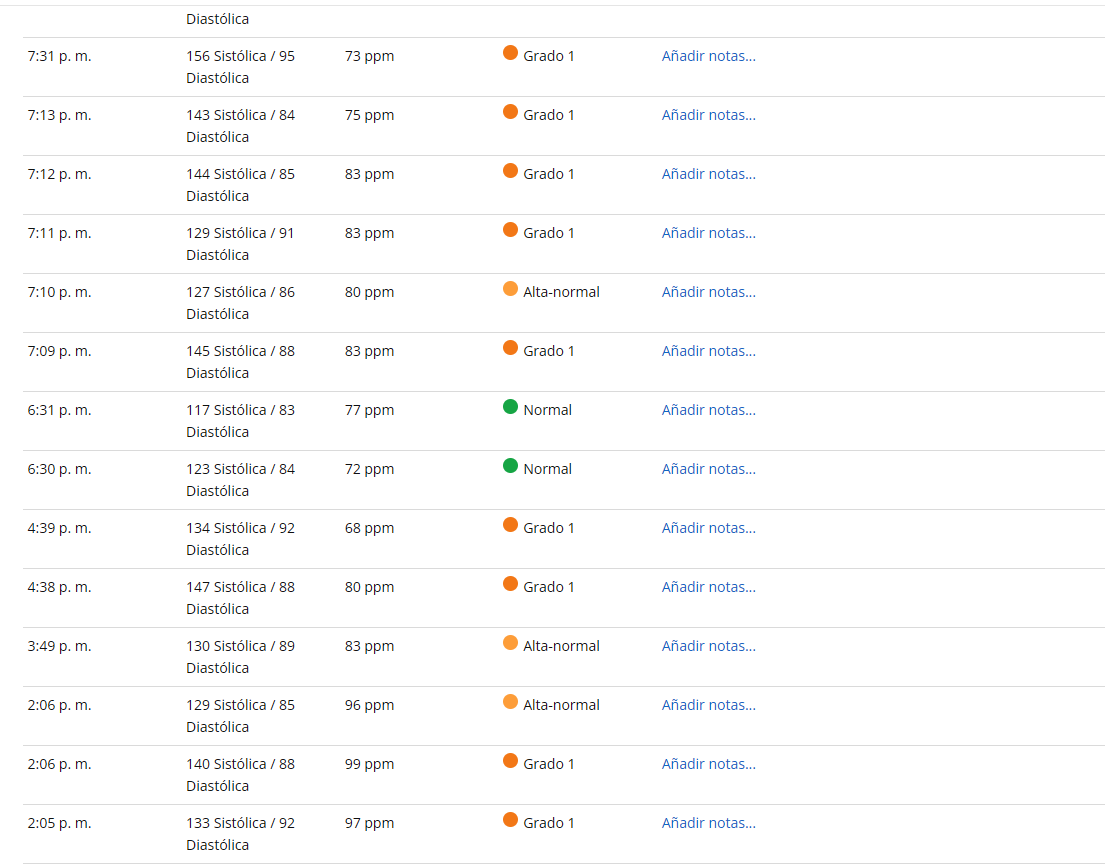Click the Grado 1 dot at 7:09 p. m.
1105x866 pixels.
[510, 348]
